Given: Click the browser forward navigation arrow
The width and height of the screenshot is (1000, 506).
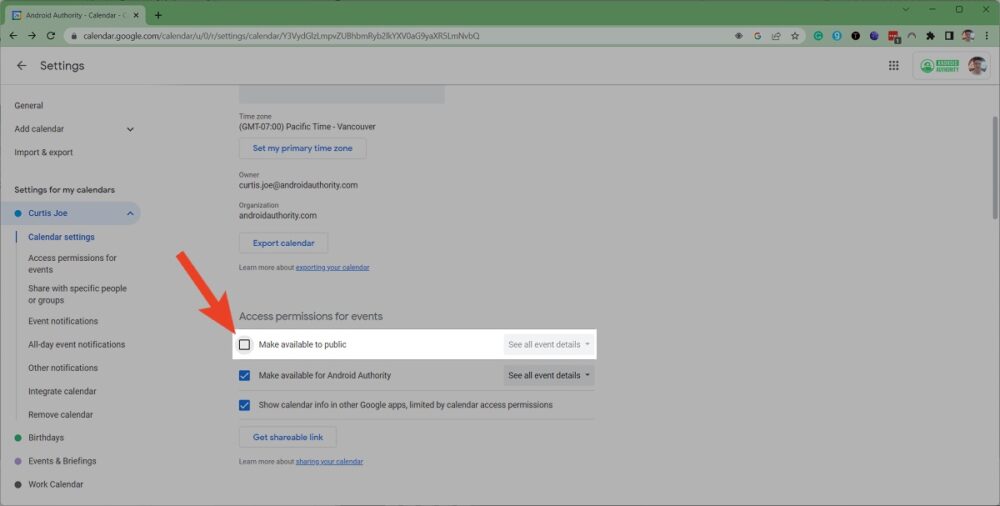Looking at the screenshot, I should [32, 36].
